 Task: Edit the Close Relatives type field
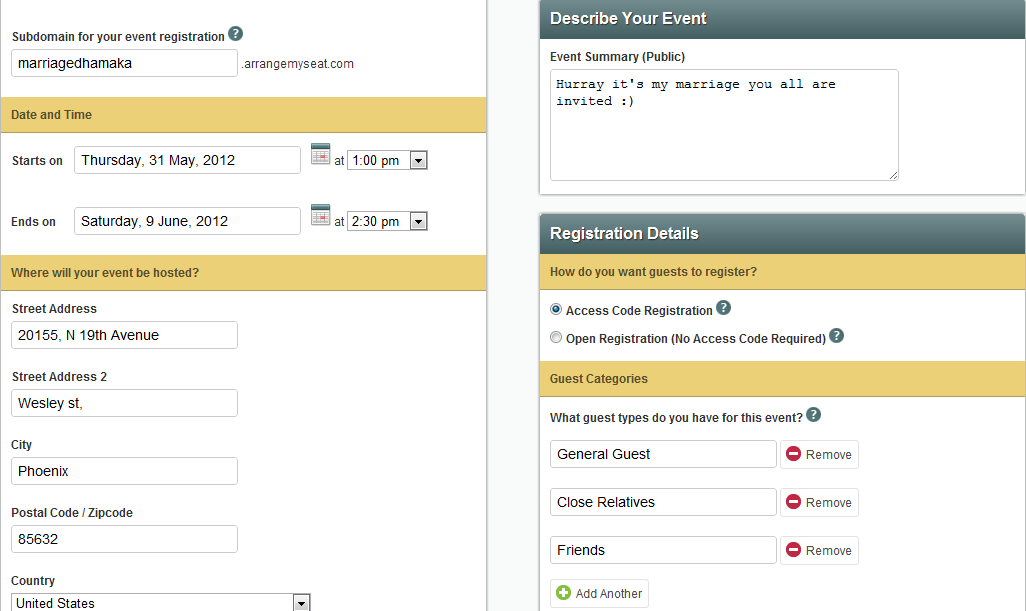coord(663,502)
